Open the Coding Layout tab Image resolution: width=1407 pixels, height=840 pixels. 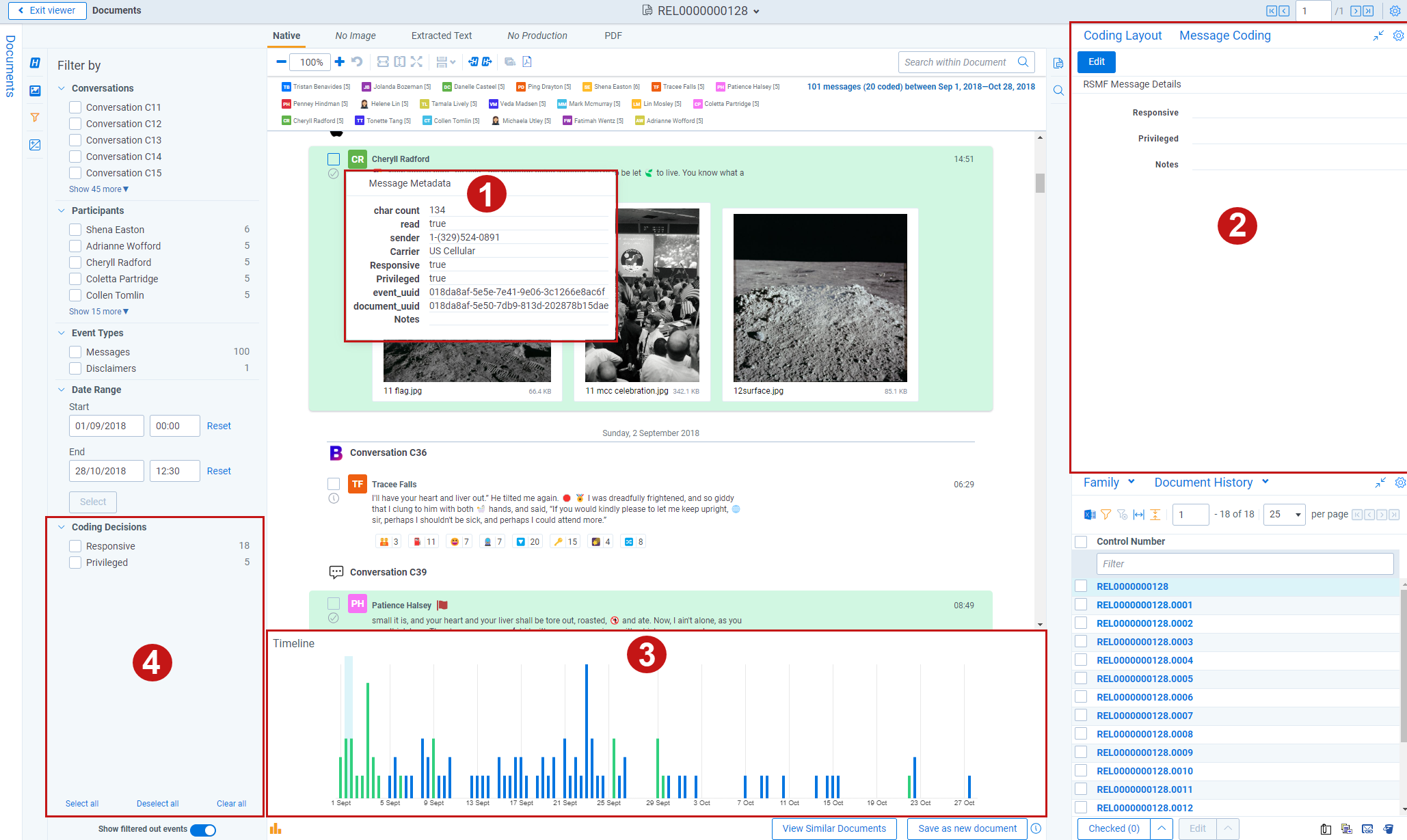[1123, 36]
